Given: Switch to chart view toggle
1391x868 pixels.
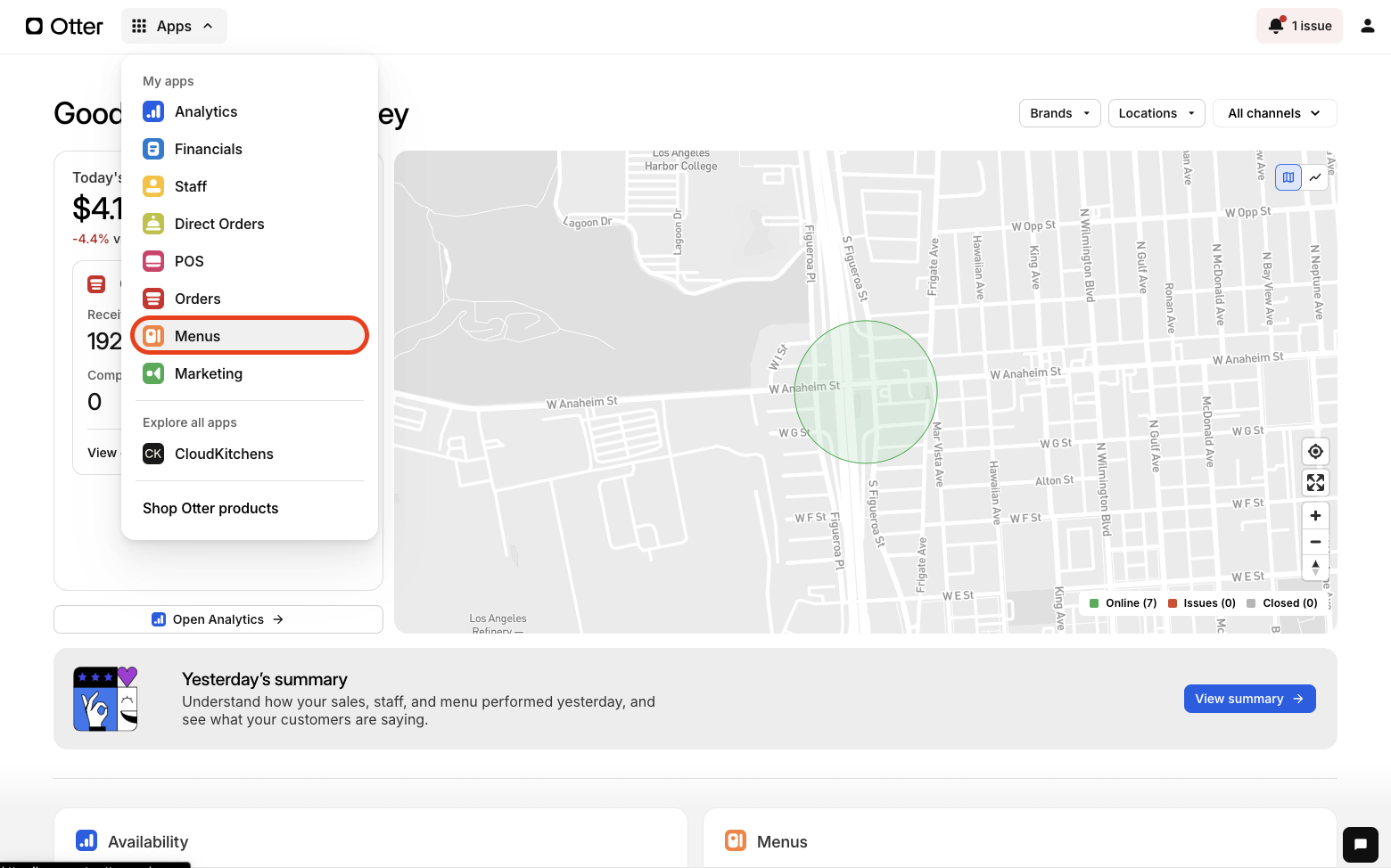Looking at the screenshot, I should coord(1315,177).
